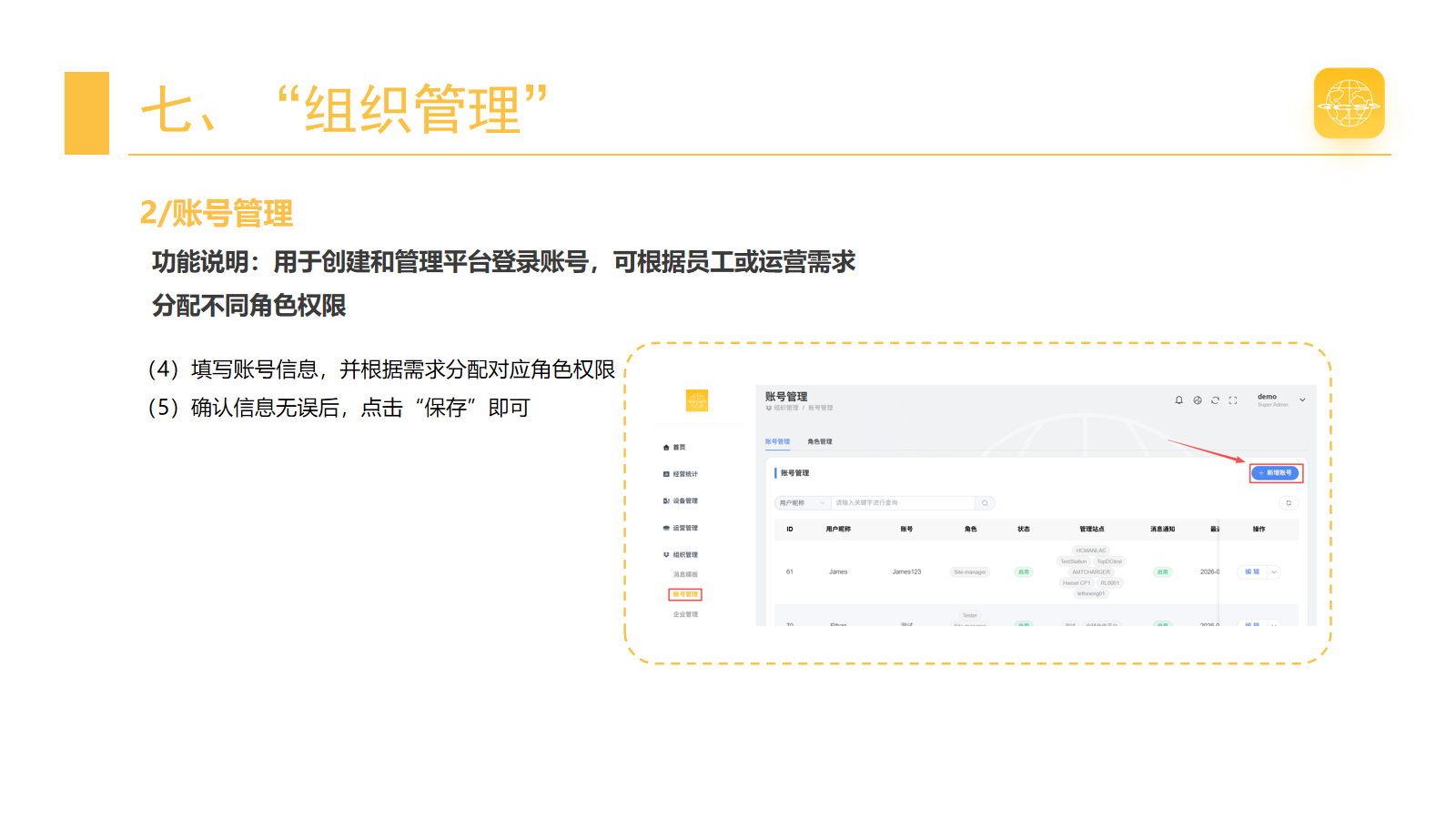The image size is (1456, 819).
Task: Click the globe logo on the slide header
Action: [x=1349, y=103]
